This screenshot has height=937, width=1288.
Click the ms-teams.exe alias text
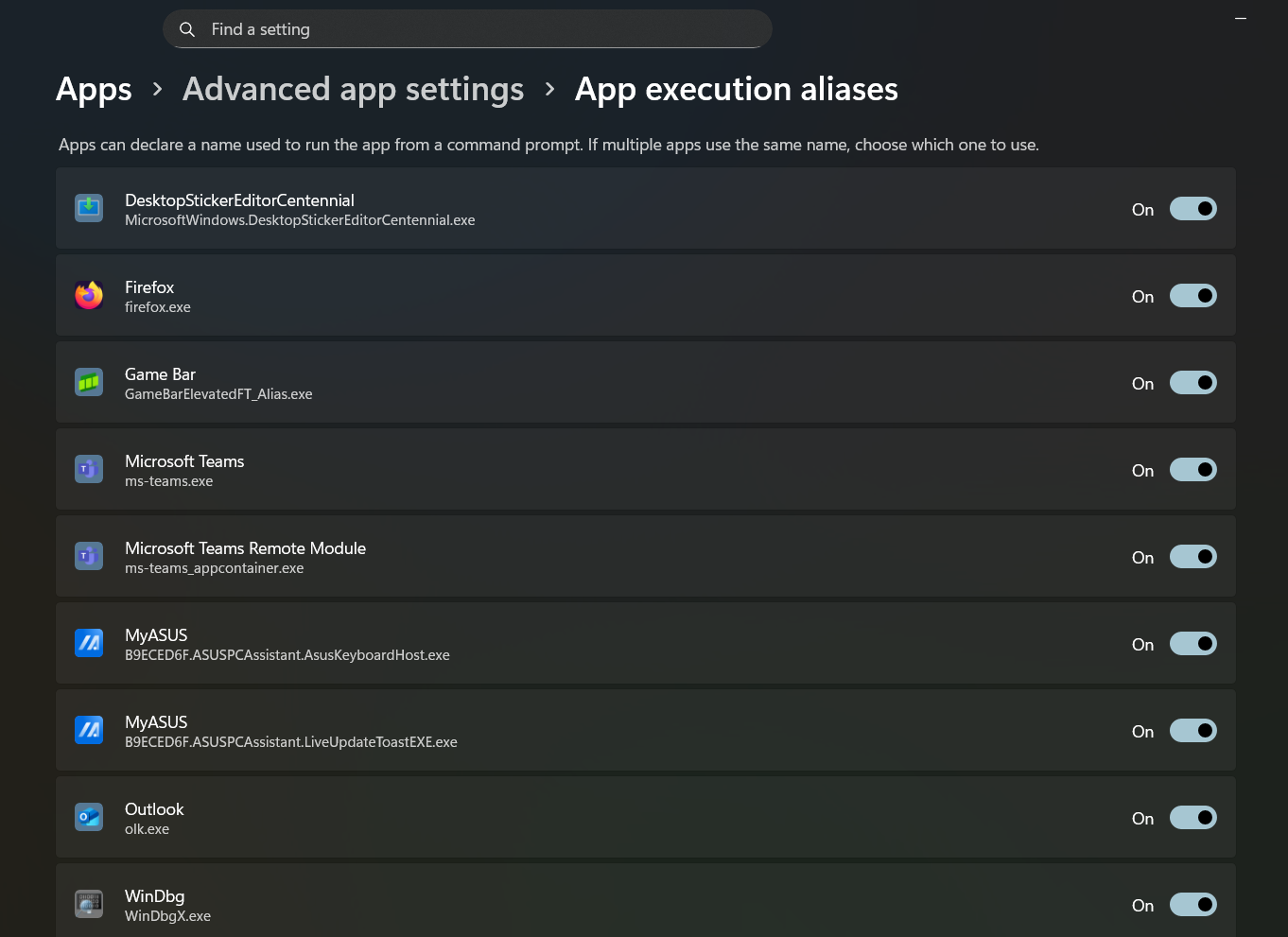169,481
